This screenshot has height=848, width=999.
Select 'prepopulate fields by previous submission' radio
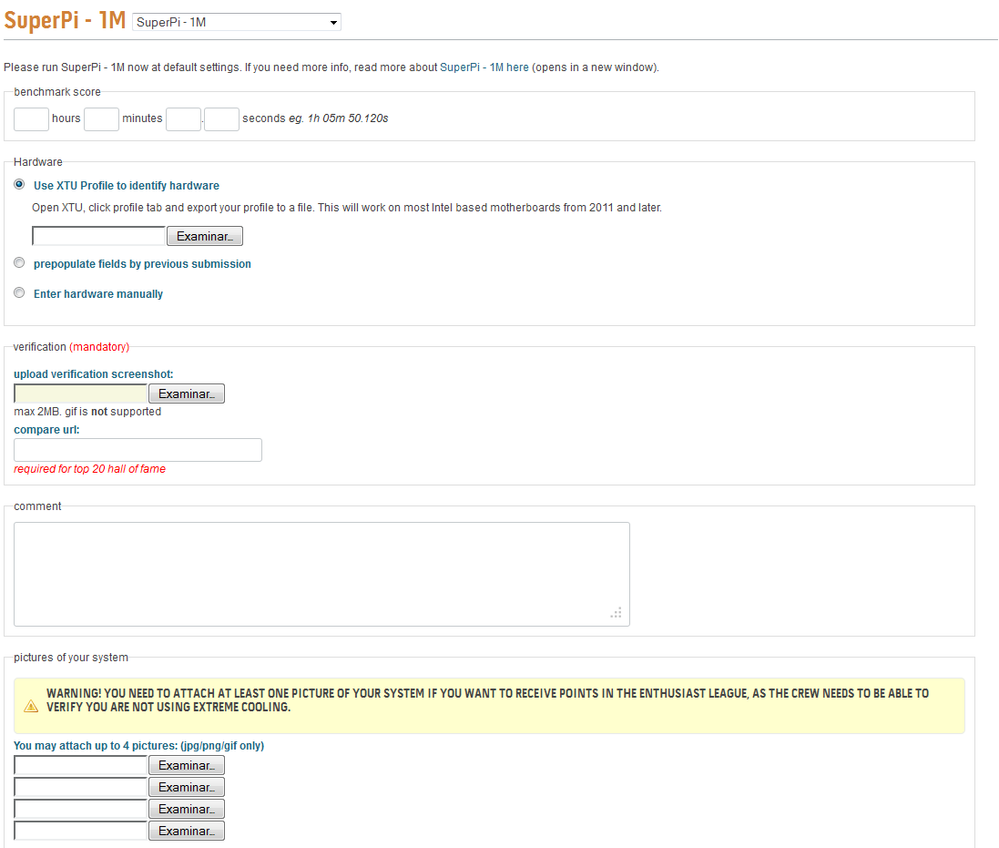(19, 263)
